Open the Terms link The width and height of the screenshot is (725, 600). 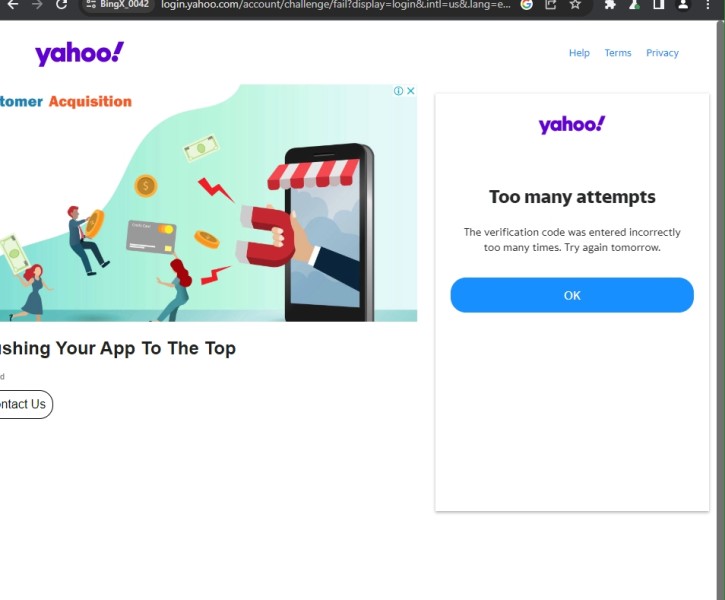(x=618, y=53)
